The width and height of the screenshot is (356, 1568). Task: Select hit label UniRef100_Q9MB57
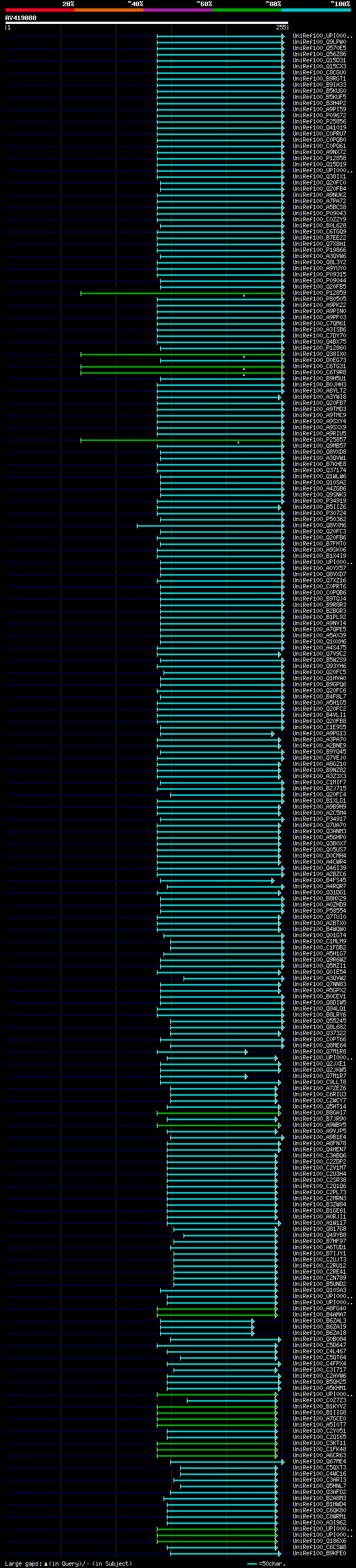click(x=319, y=446)
